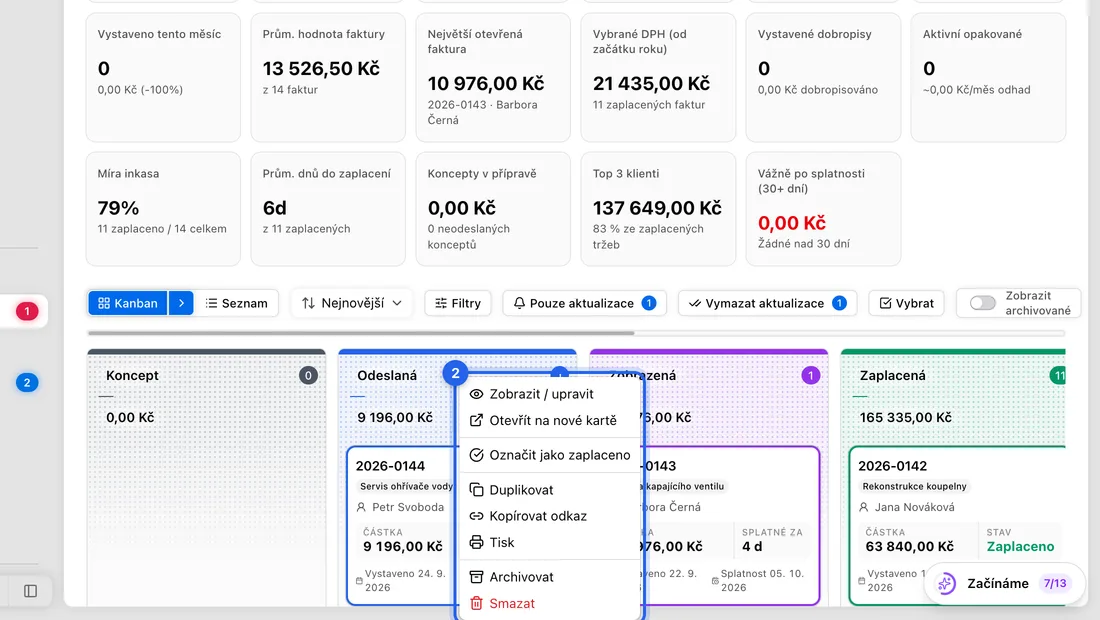Choose Zobrazit / upravit from the context menu

[550, 394]
